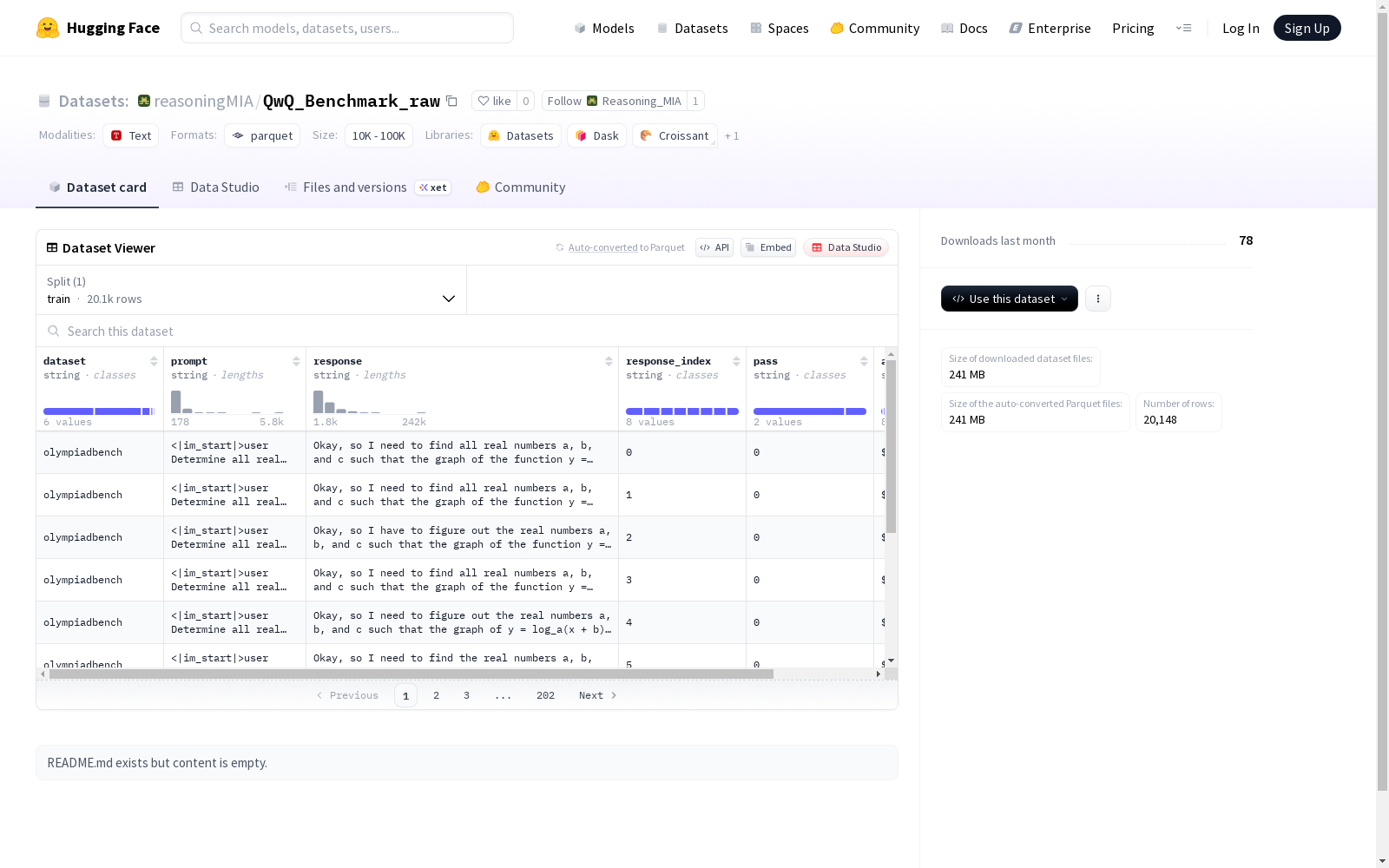Click Log In

[x=1241, y=28]
